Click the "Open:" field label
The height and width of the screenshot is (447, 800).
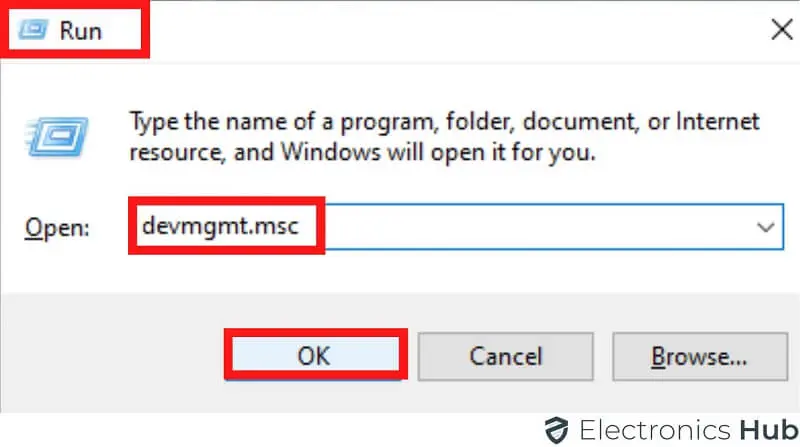tap(57, 229)
